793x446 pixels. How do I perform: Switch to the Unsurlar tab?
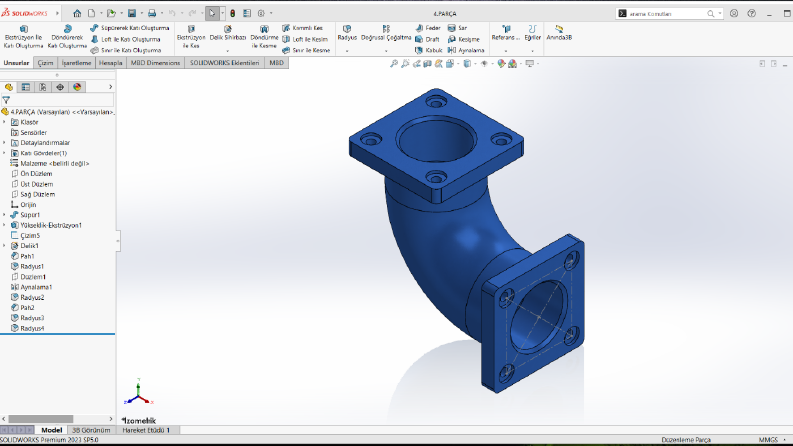[x=17, y=63]
